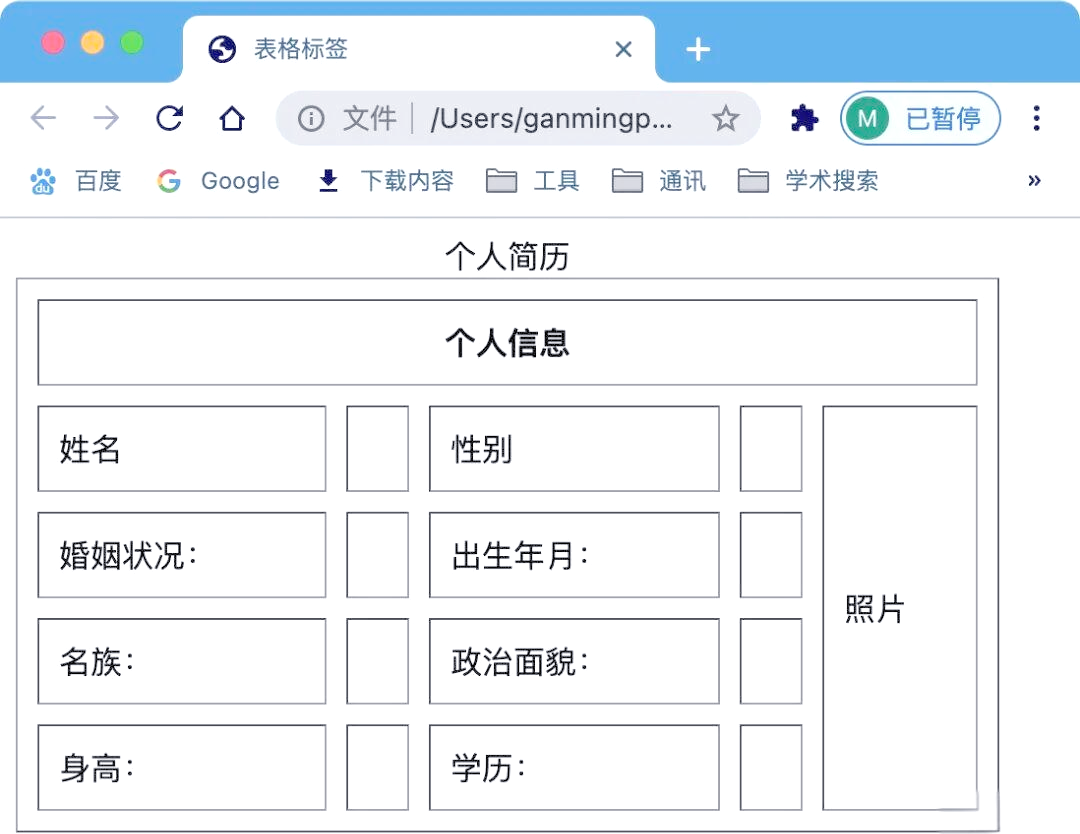Expand the 学术搜索 bookmarks folder
The height and width of the screenshot is (834, 1080).
pyautogui.click(x=808, y=181)
